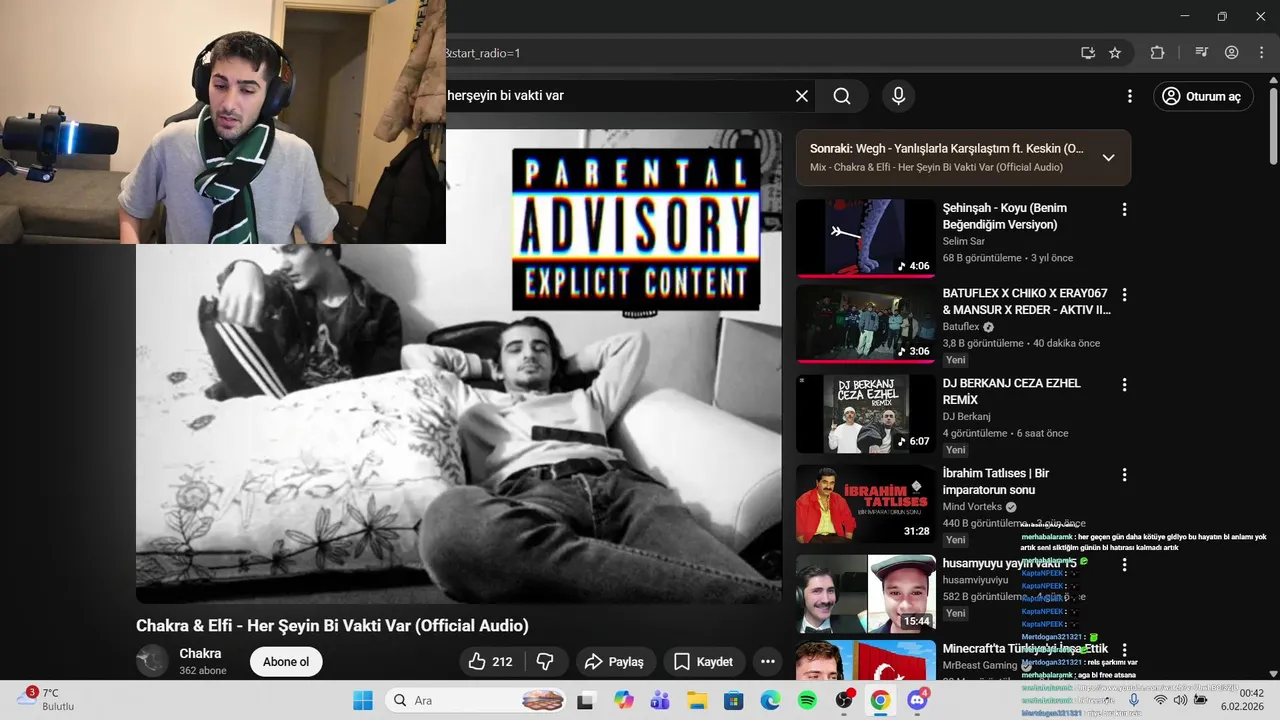Click the Abone ol subscribe button

[286, 662]
